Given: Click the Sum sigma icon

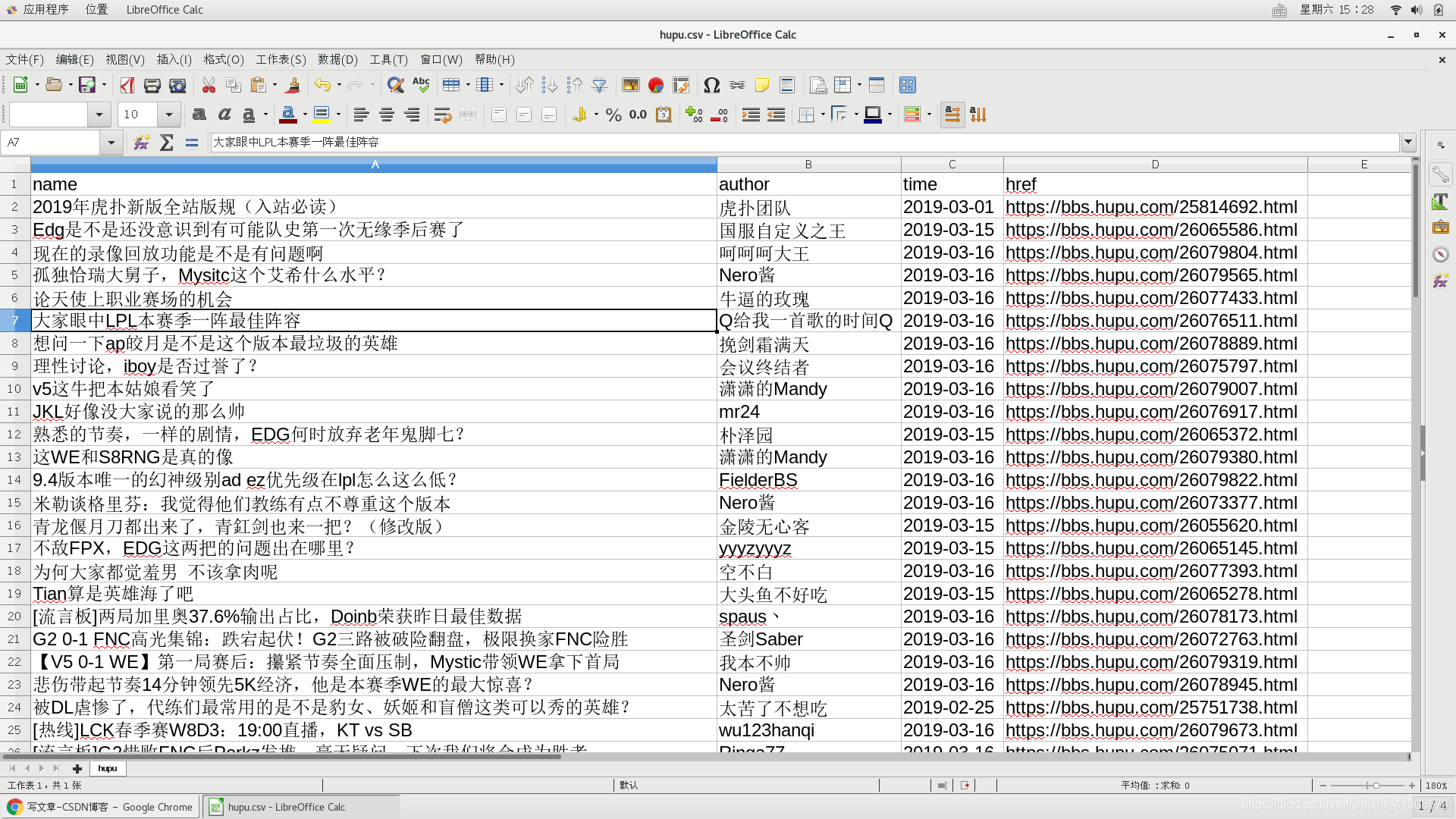Looking at the screenshot, I should [x=167, y=142].
